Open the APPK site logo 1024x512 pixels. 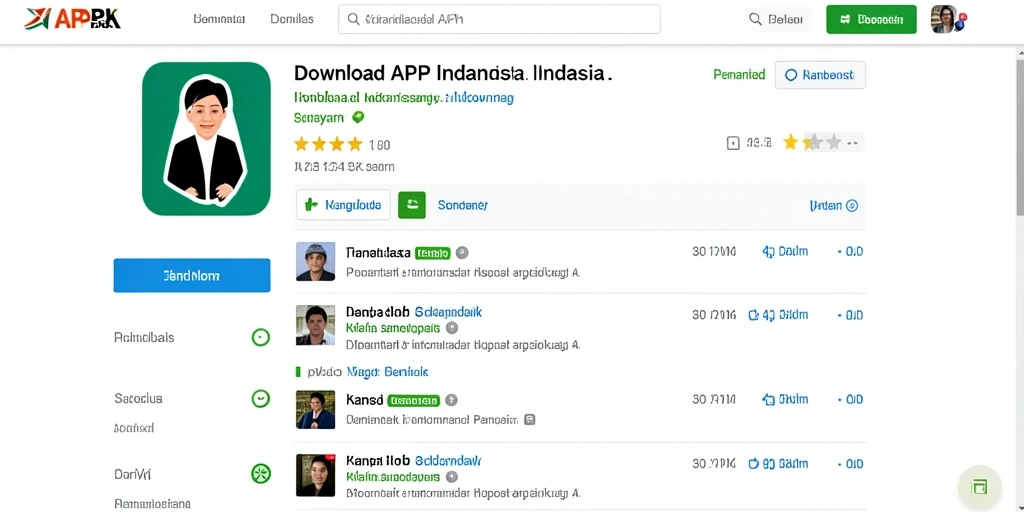point(72,19)
